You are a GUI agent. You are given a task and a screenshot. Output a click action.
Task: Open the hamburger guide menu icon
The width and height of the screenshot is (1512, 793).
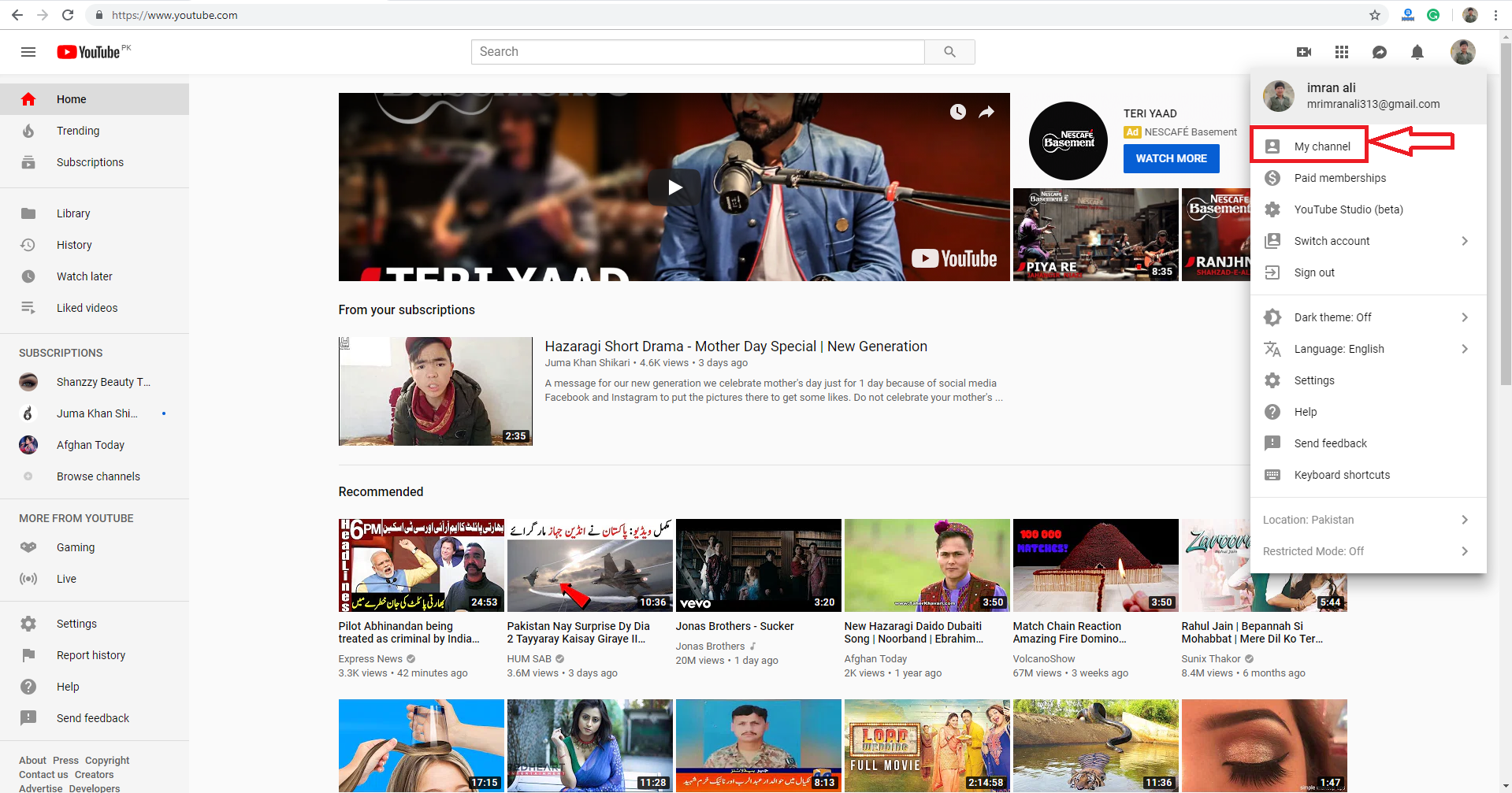click(x=28, y=52)
